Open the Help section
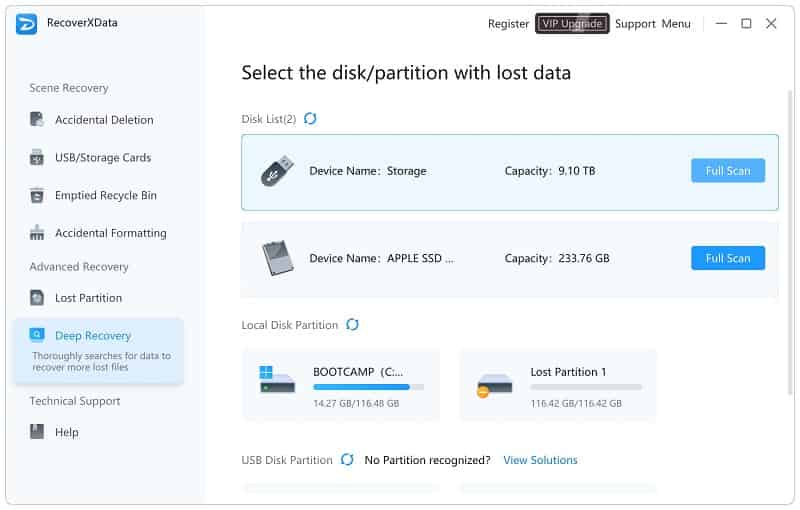 pos(66,433)
